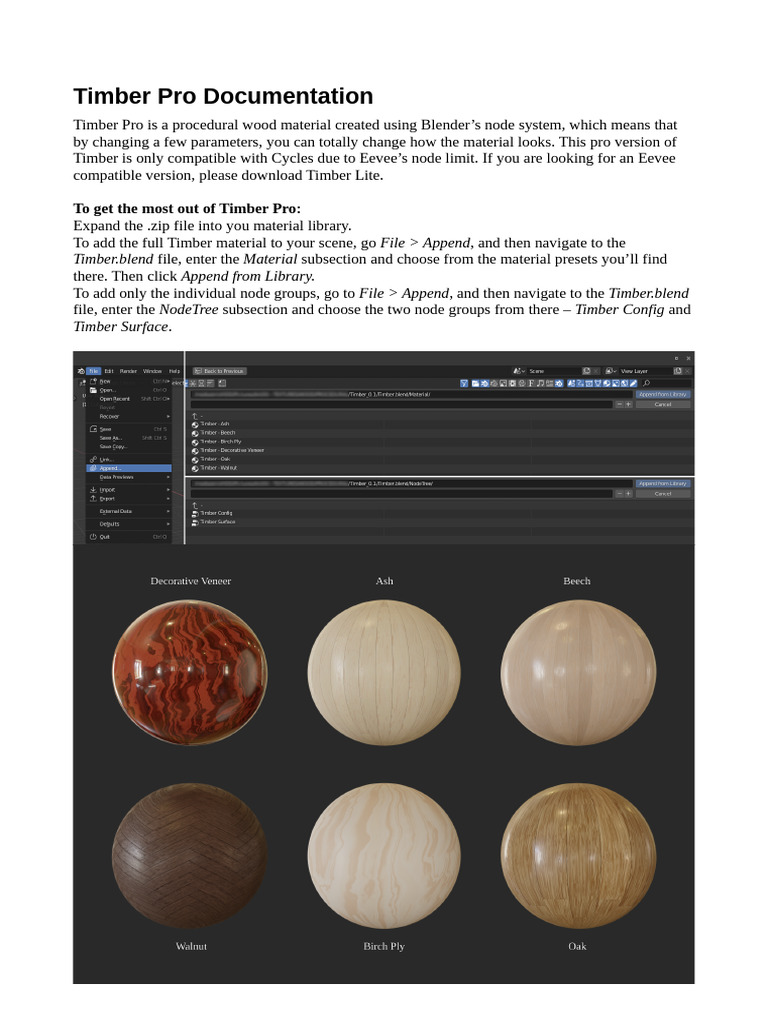The height and width of the screenshot is (1024, 768).
Task: Expand the Open Recent submenu arrow
Action: click(x=168, y=399)
